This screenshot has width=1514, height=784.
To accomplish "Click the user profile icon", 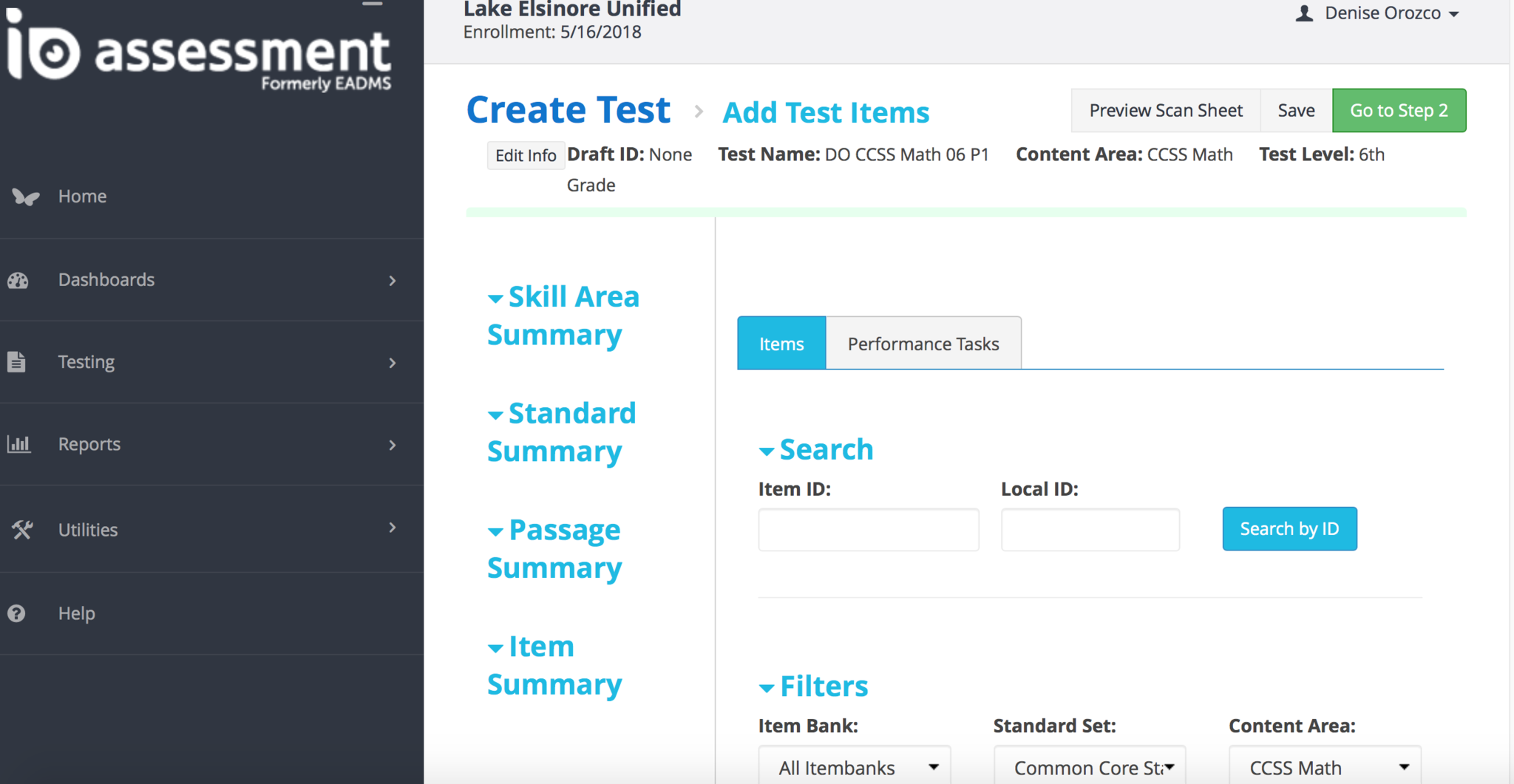I will (1305, 13).
